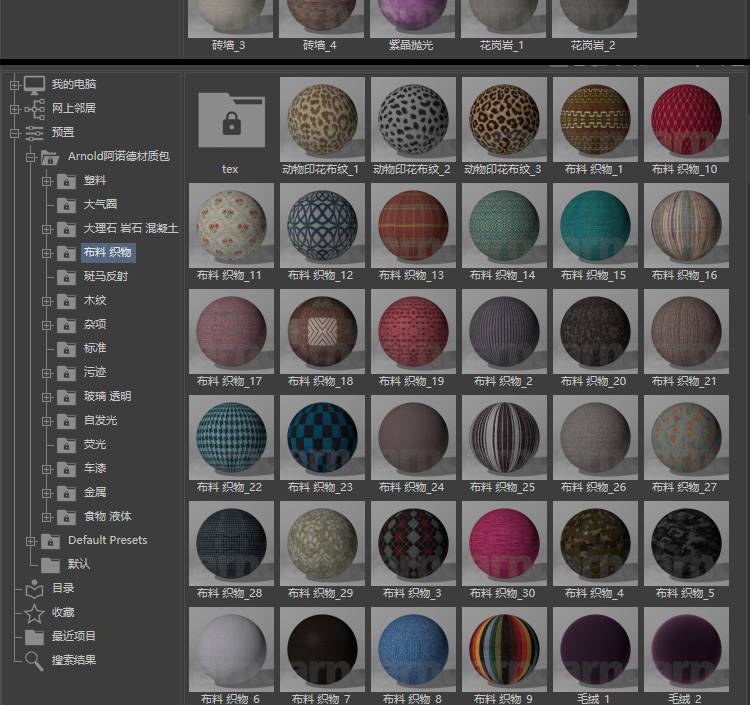Viewport: 750px width, 705px height.
Task: Click the locked folder icon beside 塑料
Action: click(x=66, y=181)
